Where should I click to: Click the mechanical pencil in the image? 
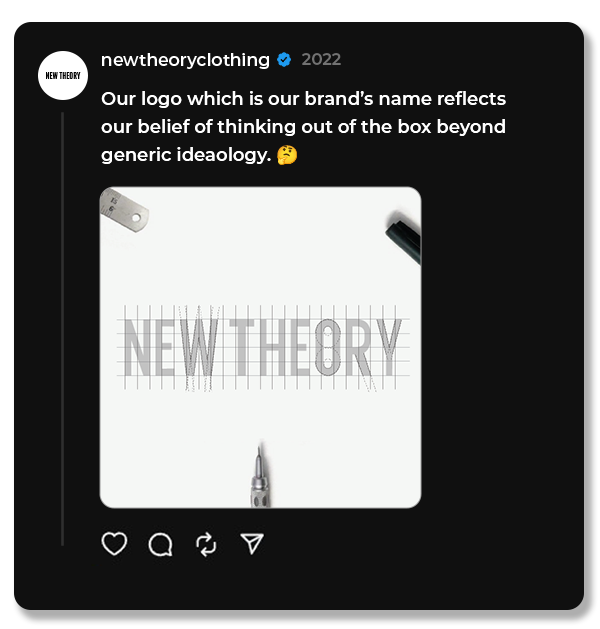point(260,477)
